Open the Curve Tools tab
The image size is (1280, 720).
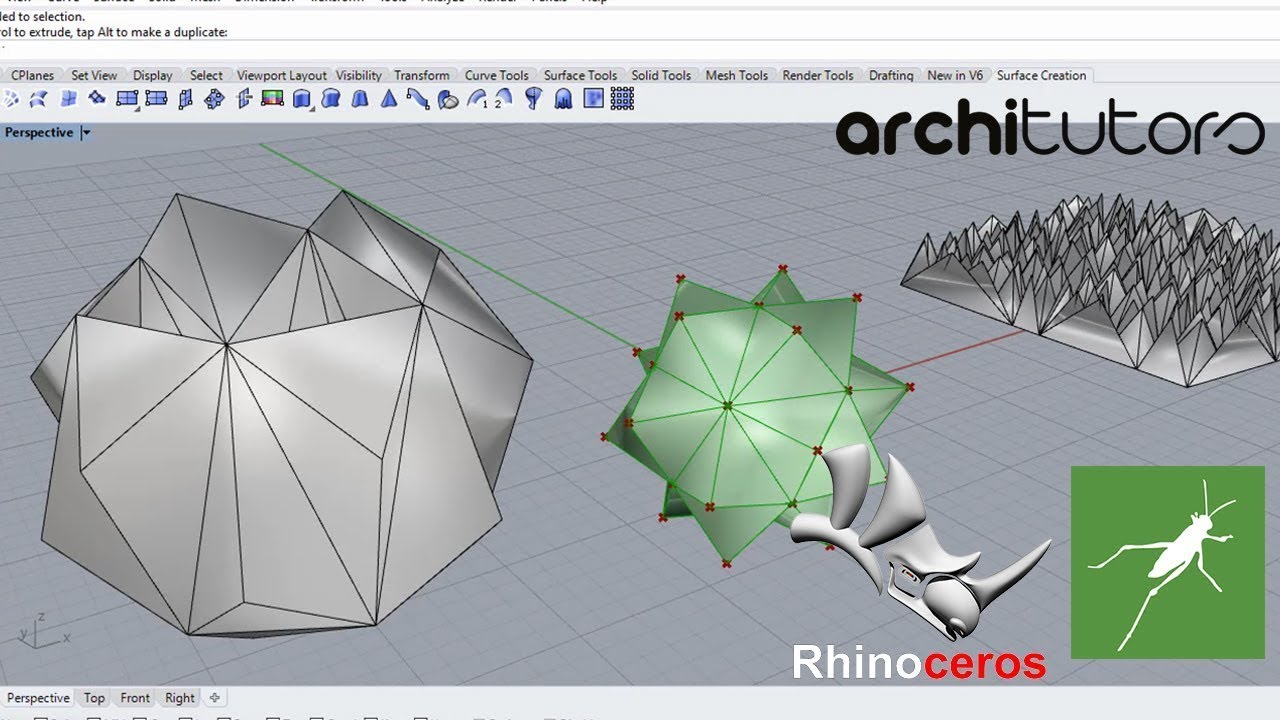pos(497,75)
